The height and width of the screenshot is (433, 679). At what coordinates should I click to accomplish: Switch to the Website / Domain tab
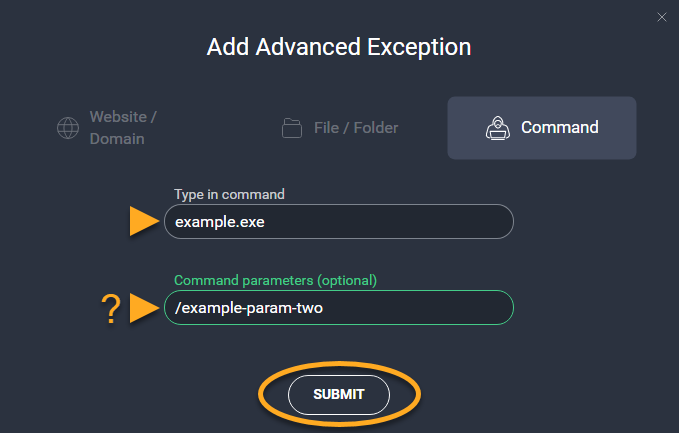coord(123,128)
